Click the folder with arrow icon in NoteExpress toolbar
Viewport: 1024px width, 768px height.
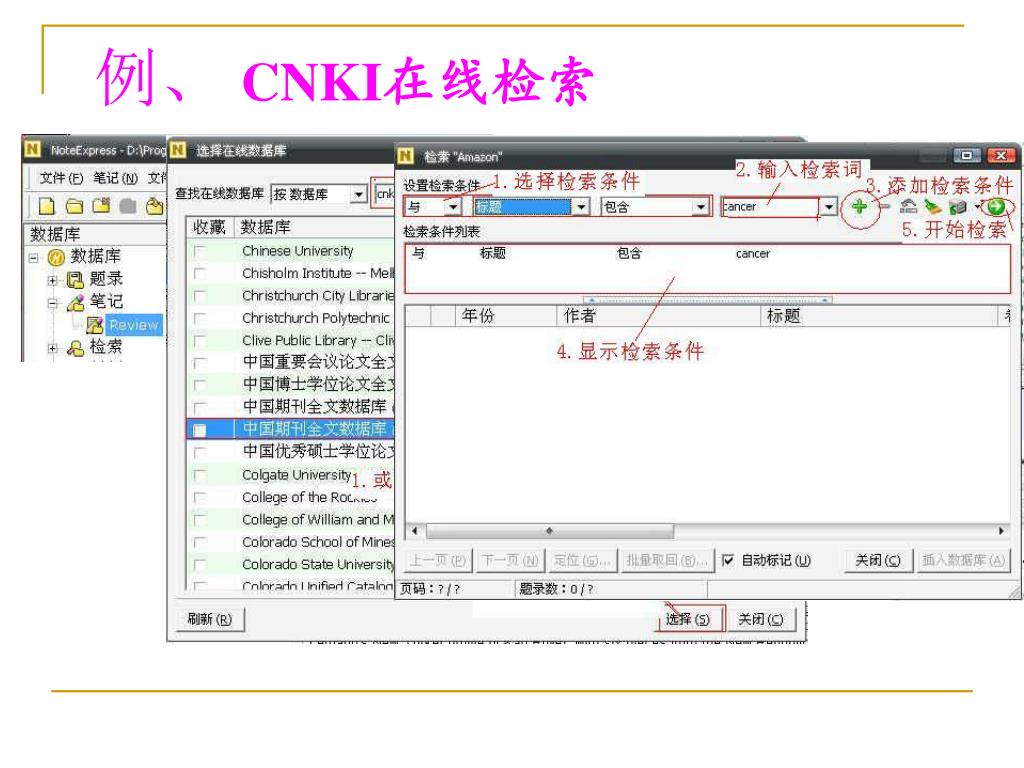tap(155, 206)
